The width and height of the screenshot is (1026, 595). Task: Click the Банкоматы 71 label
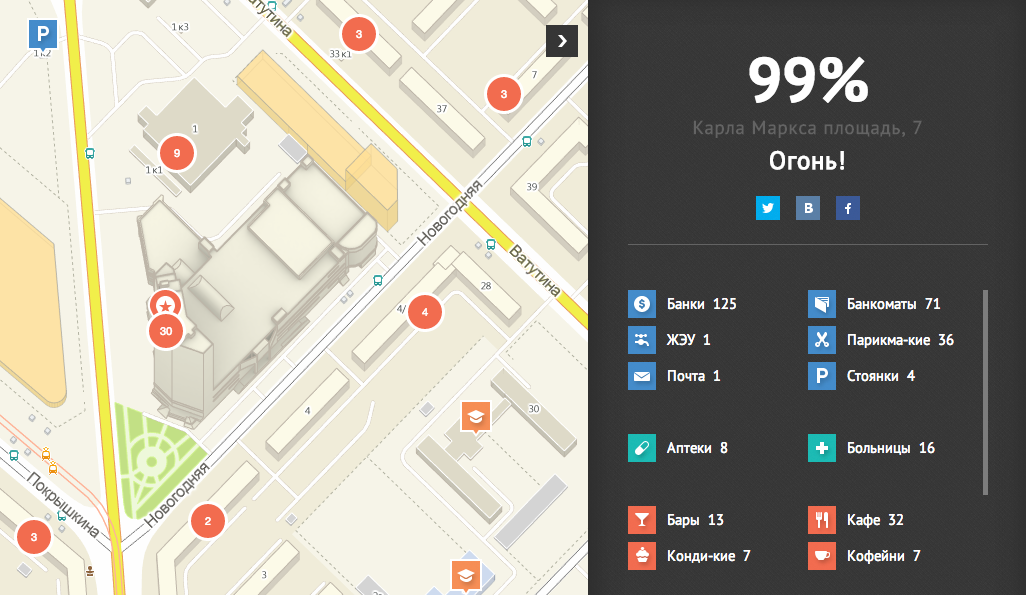(x=893, y=304)
